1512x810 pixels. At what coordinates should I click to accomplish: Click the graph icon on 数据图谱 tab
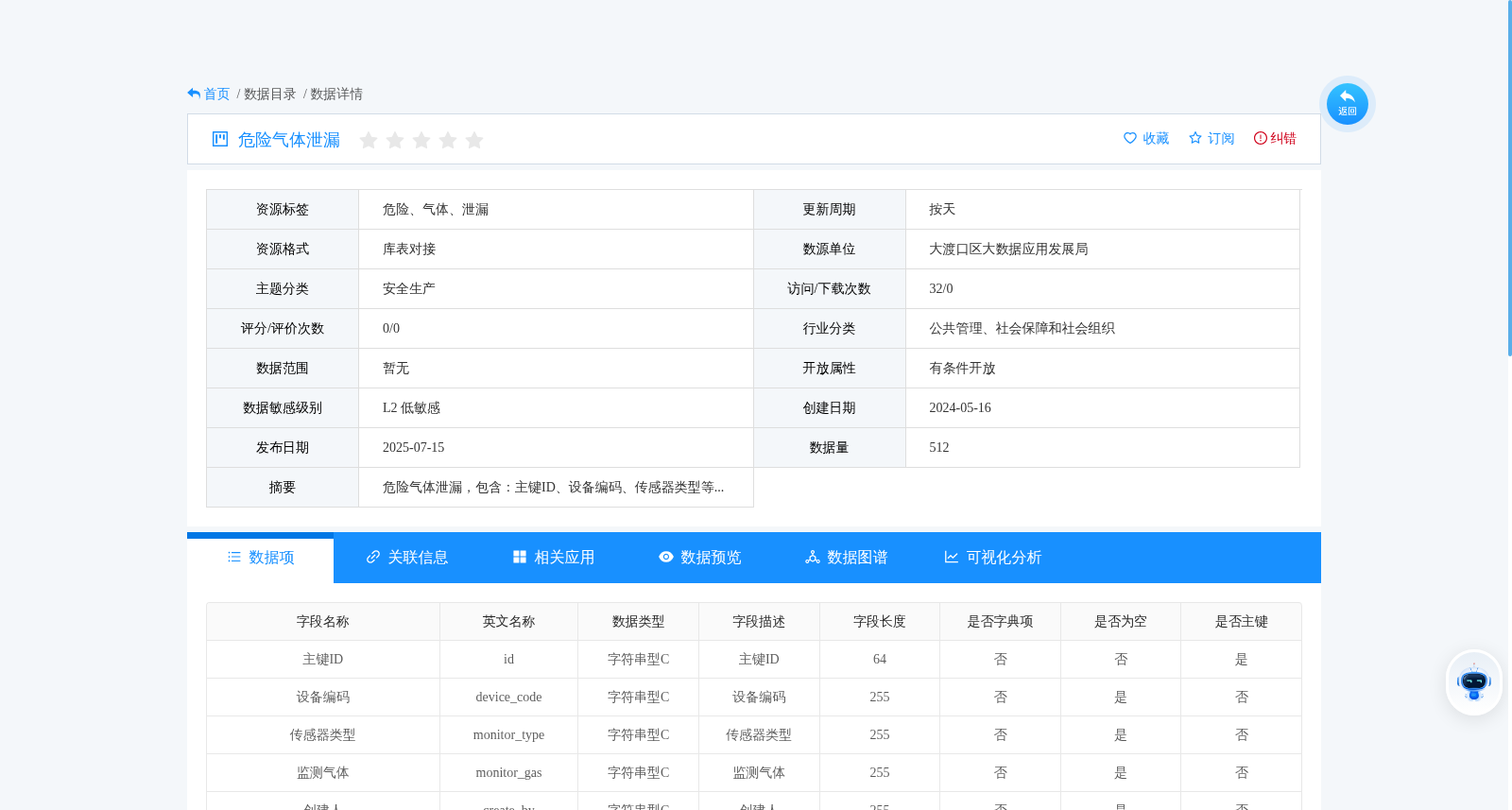813,558
